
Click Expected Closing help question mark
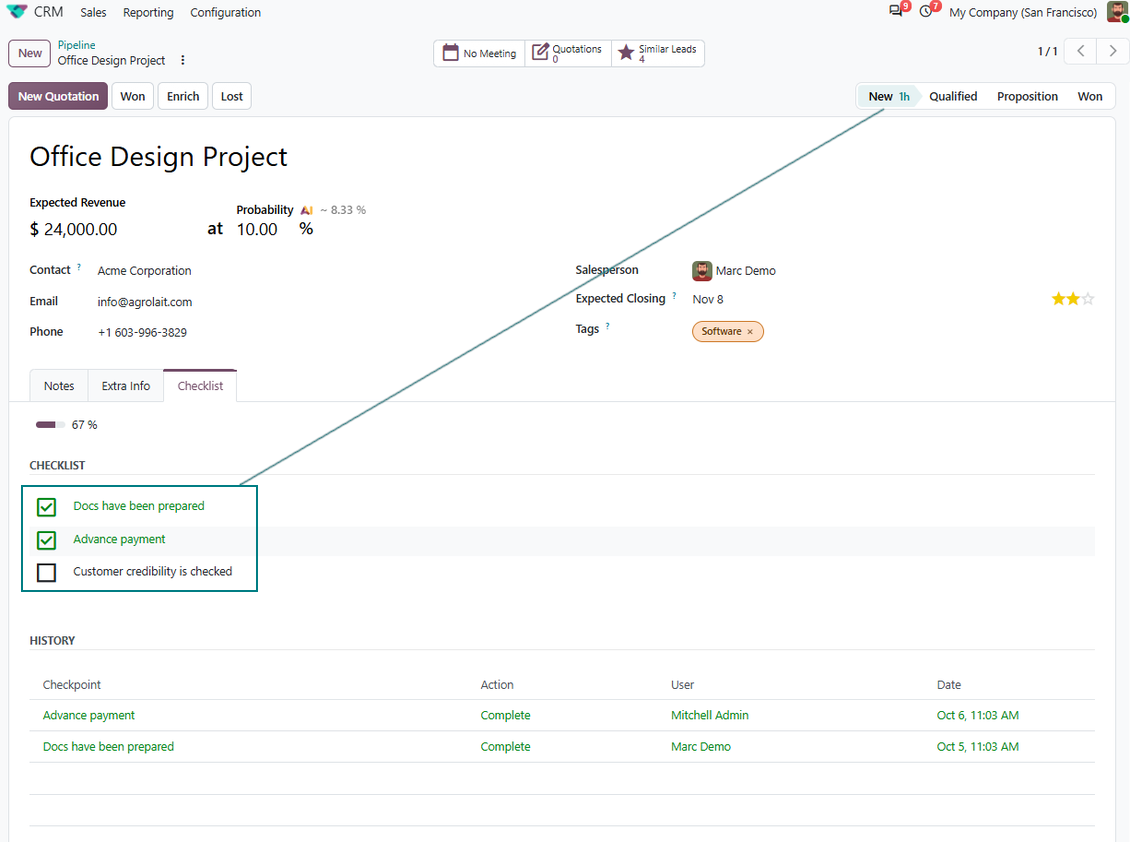[x=675, y=296]
